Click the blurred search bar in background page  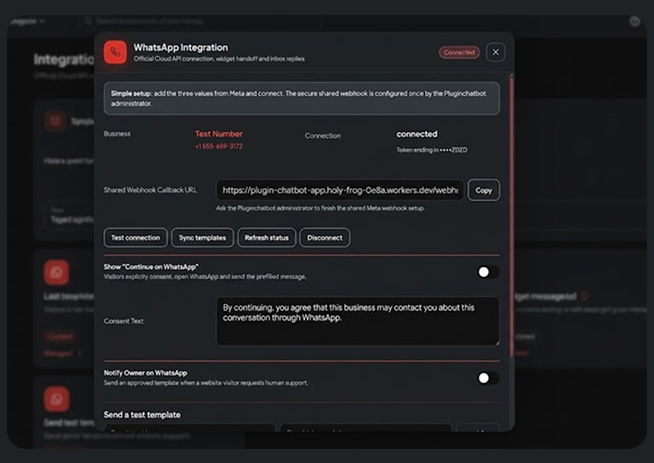[x=200, y=21]
